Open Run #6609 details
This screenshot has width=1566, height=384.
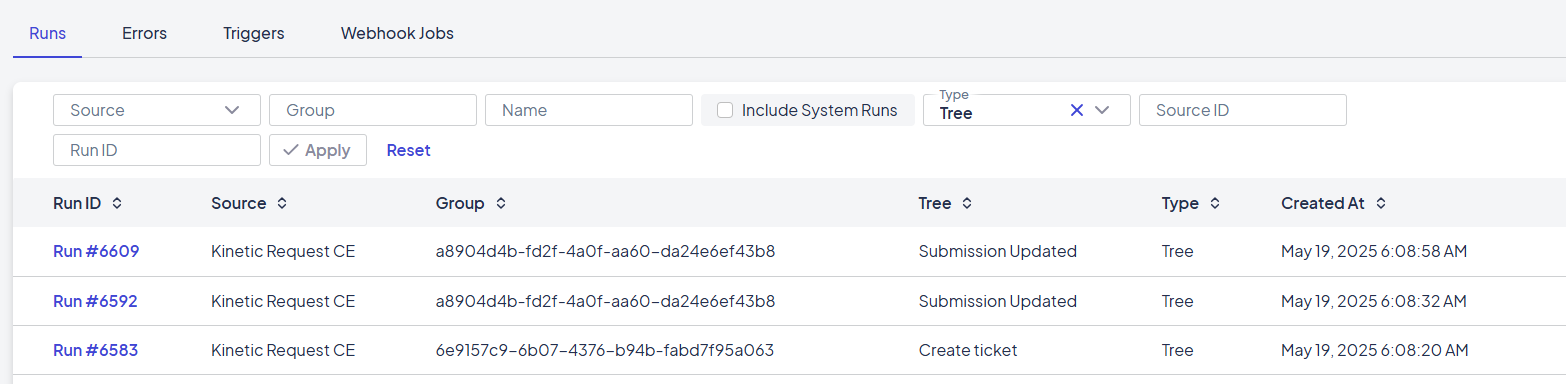96,251
